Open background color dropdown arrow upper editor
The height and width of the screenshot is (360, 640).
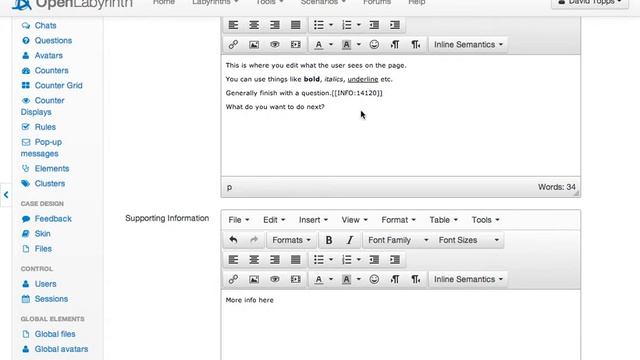(x=359, y=44)
